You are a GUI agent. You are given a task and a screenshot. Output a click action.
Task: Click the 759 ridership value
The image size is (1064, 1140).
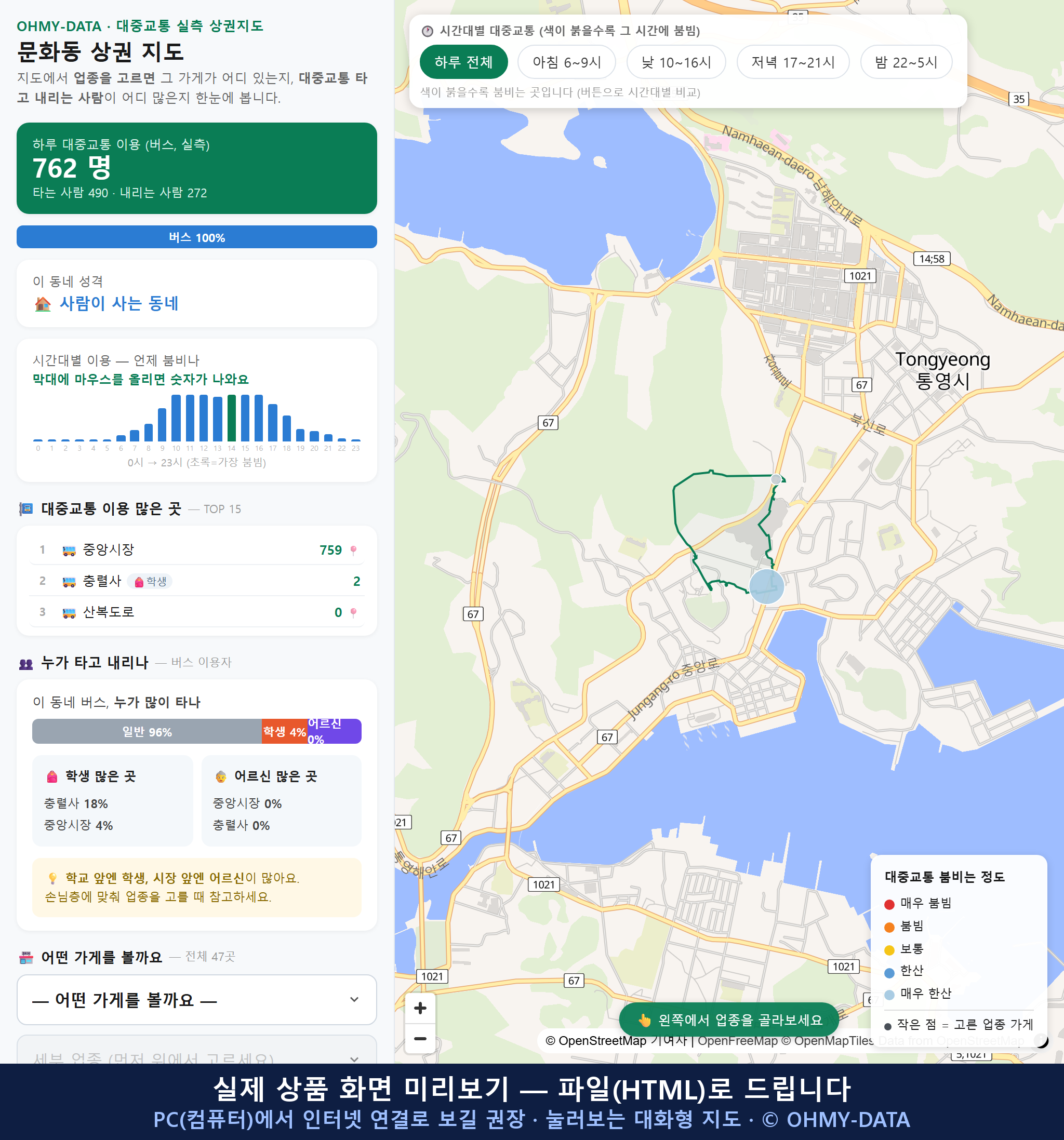pyautogui.click(x=330, y=550)
